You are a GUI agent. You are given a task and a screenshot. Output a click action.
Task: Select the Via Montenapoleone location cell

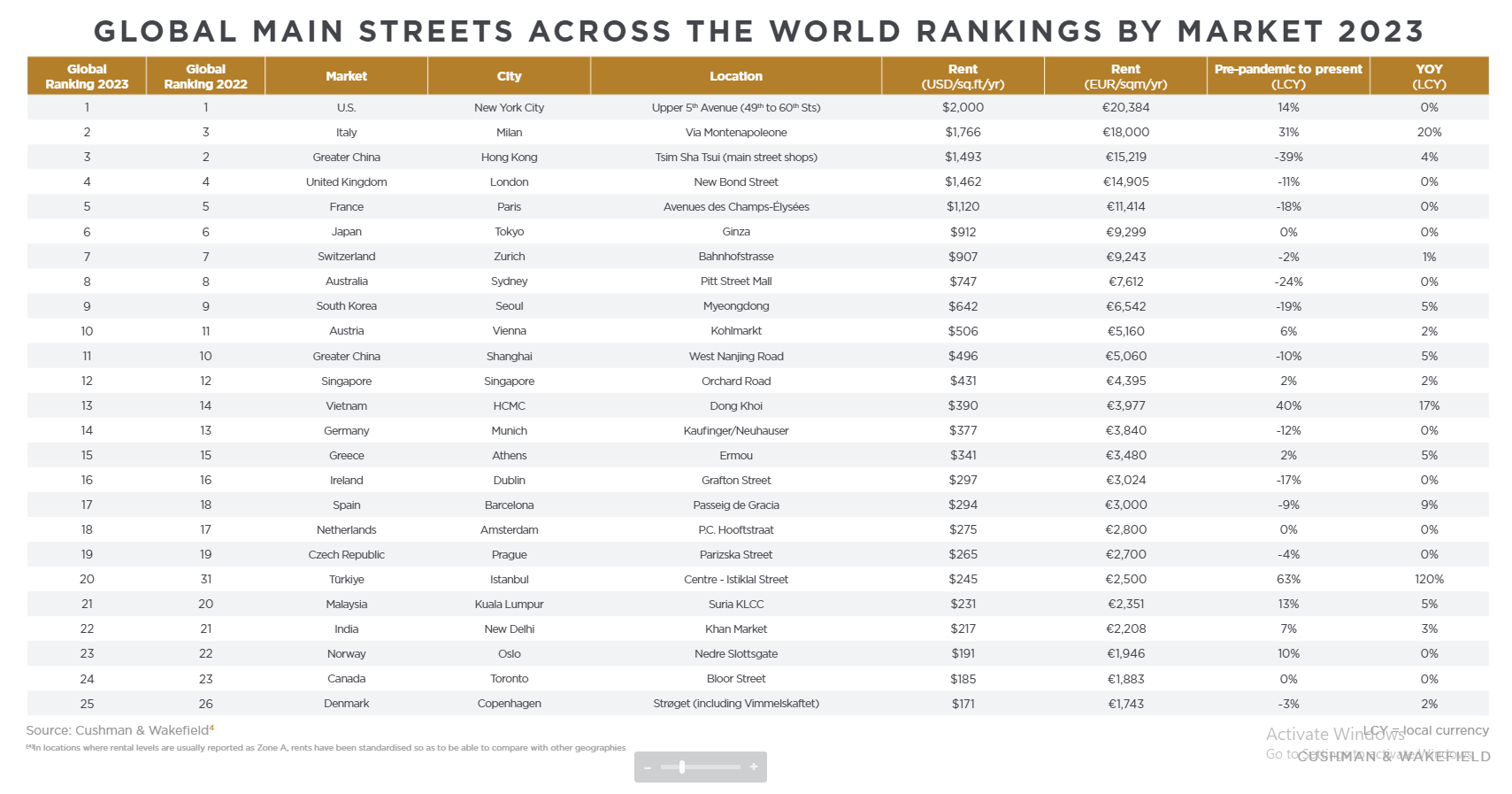[735, 133]
